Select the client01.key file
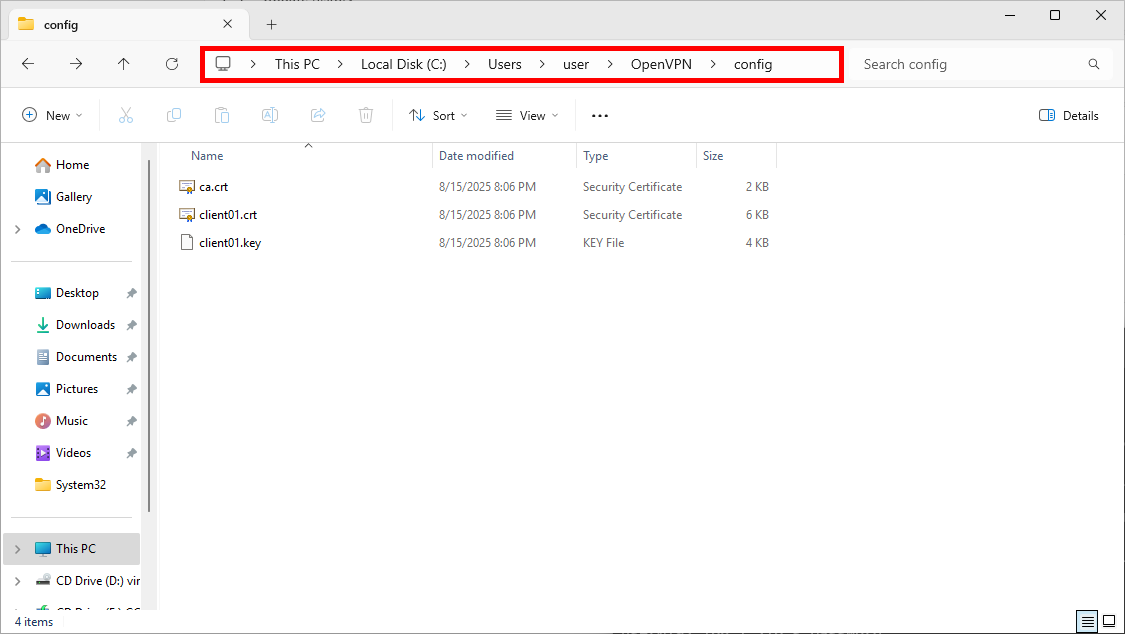 pyautogui.click(x=229, y=242)
